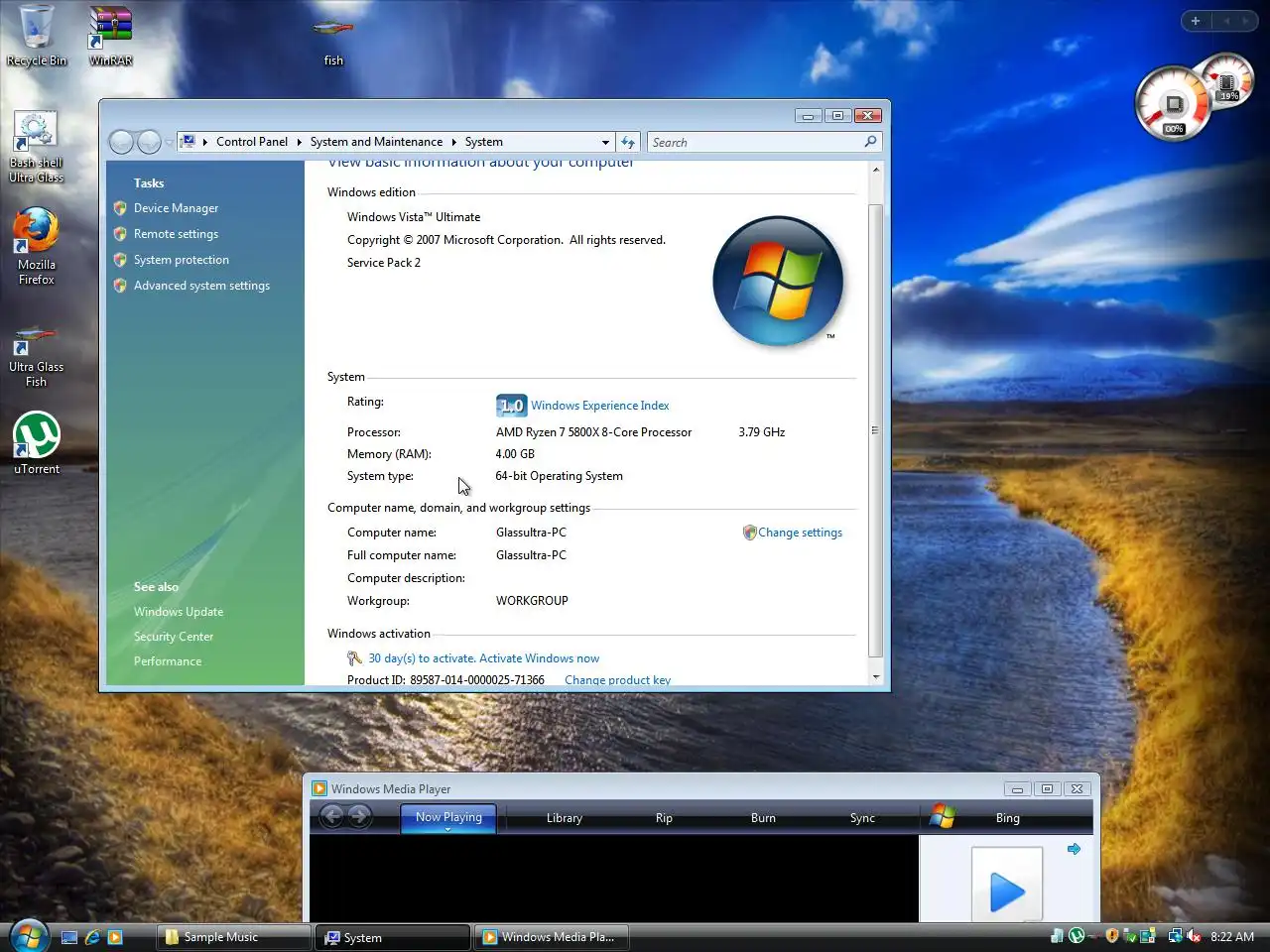Open Remote settings from Tasks

(176, 234)
